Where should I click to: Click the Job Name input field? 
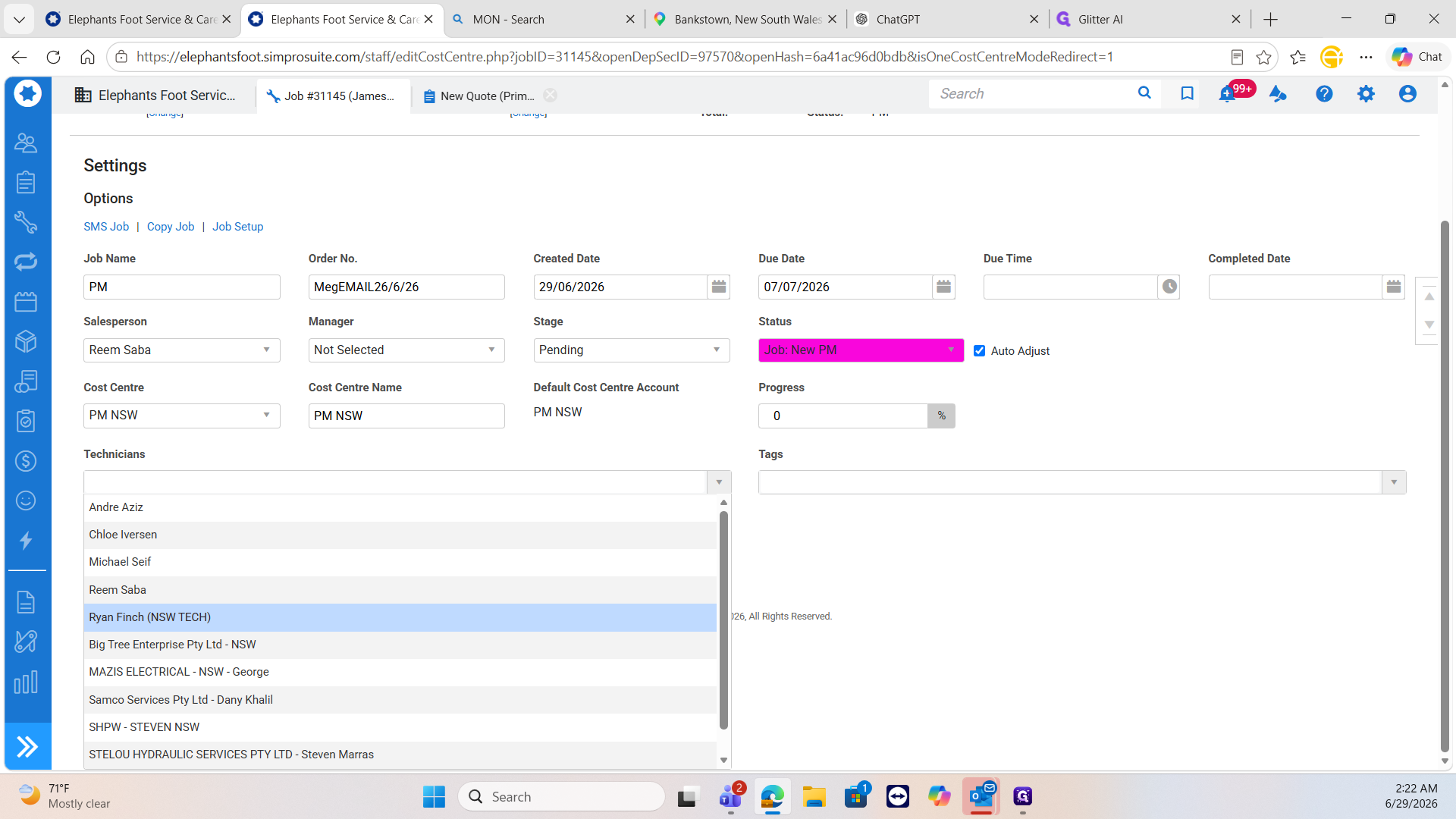click(181, 287)
